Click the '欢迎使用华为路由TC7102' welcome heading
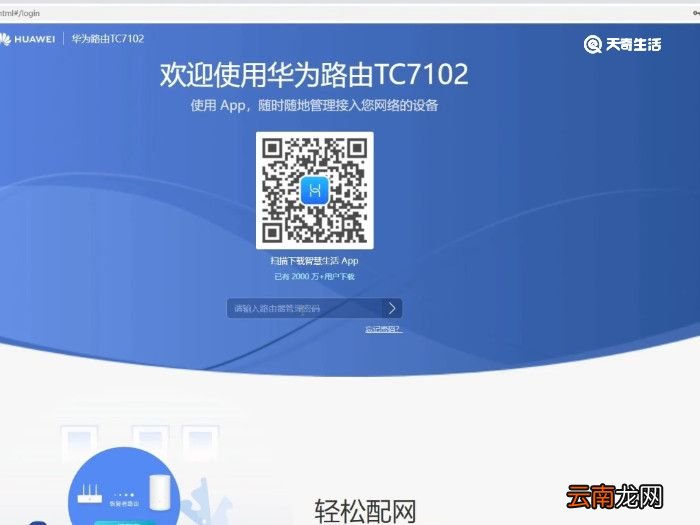 pos(314,74)
